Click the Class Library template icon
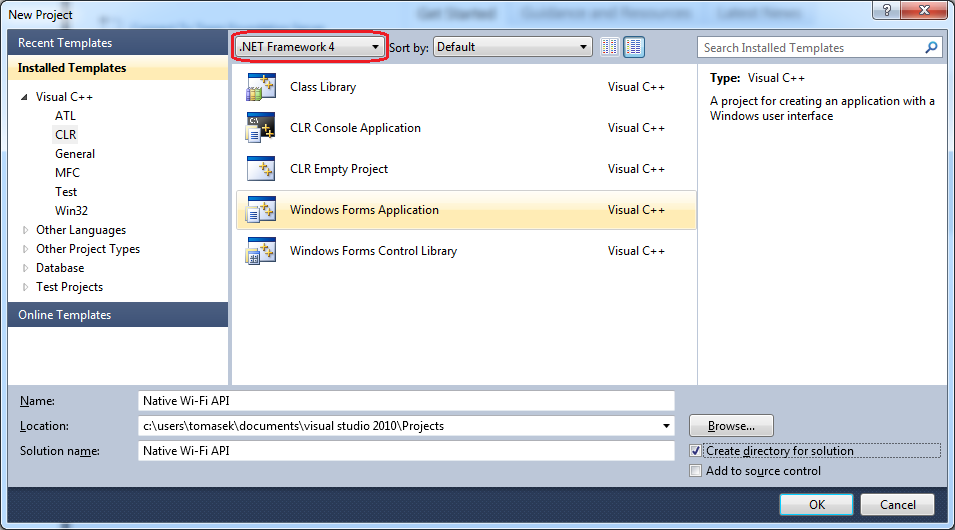 click(x=261, y=87)
